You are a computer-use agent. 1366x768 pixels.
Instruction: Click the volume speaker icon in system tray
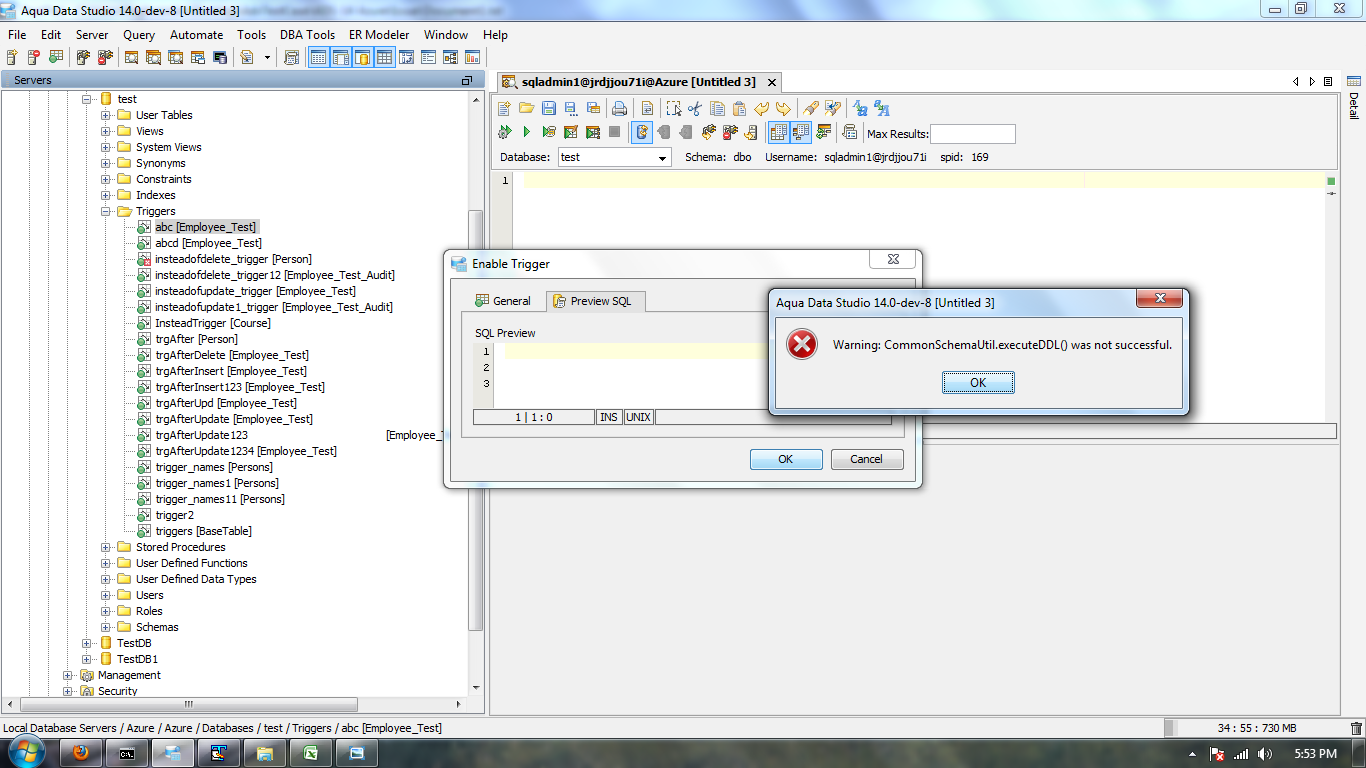pyautogui.click(x=1265, y=753)
